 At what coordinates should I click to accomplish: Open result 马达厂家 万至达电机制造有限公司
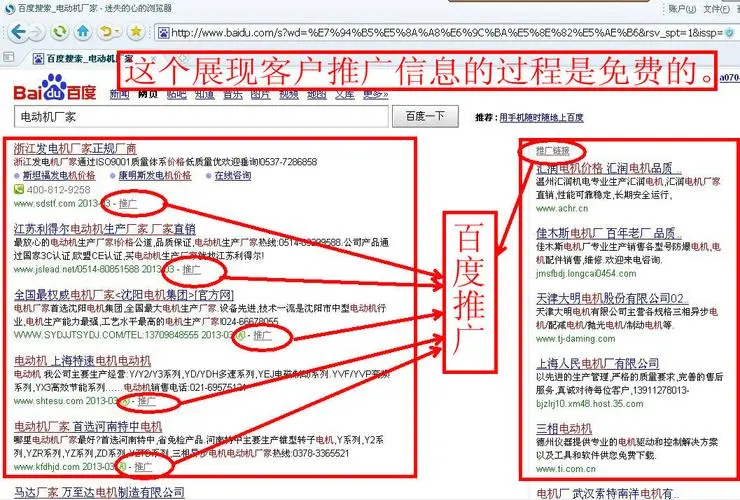(99, 492)
